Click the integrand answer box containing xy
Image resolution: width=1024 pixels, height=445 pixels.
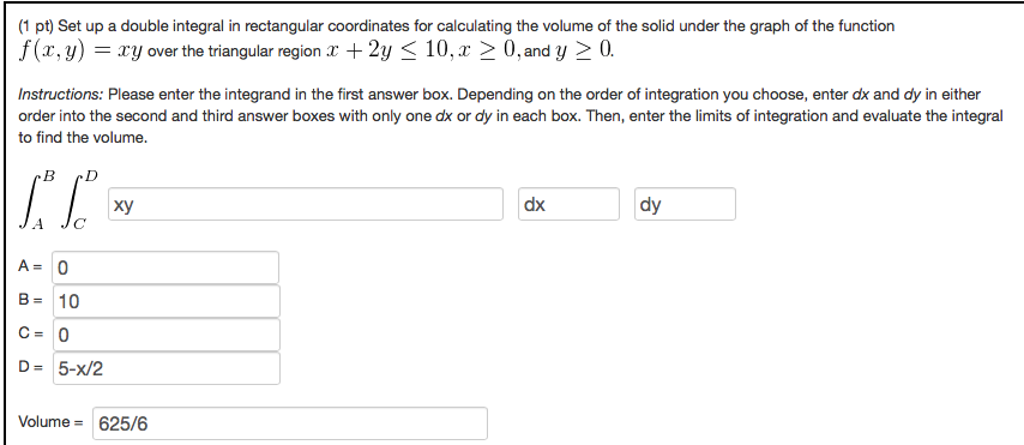(306, 205)
